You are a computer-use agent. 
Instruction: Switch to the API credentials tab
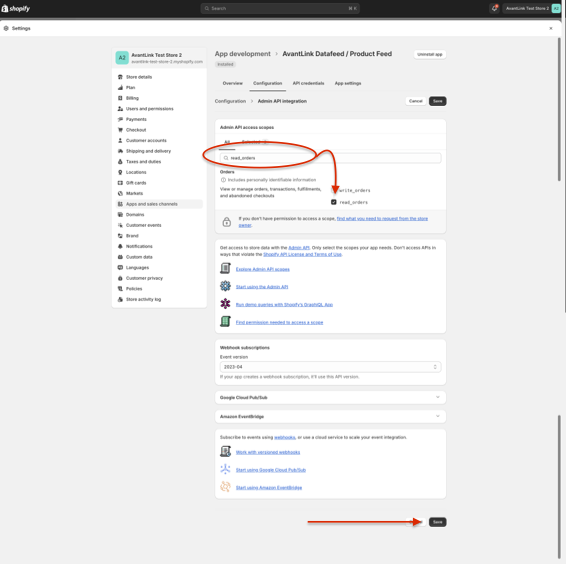[308, 83]
